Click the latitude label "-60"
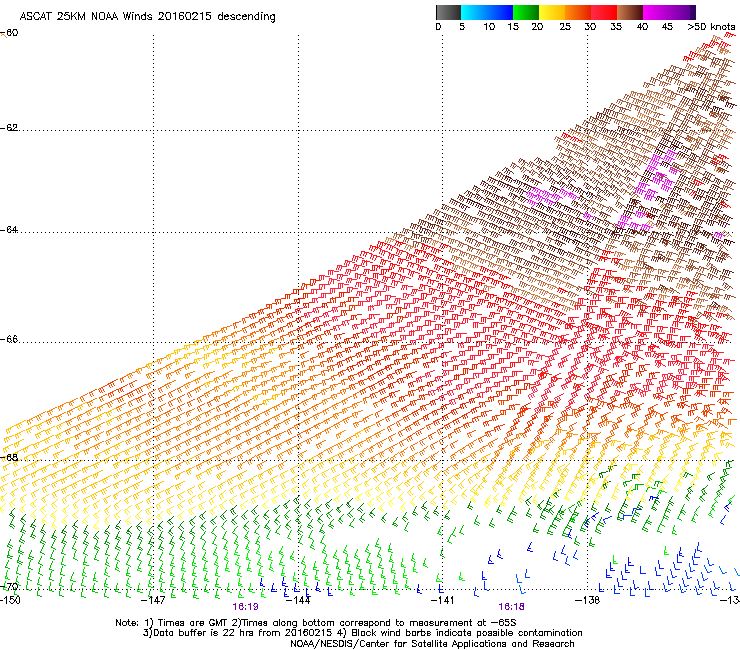The height and width of the screenshot is (650, 740). point(9,33)
